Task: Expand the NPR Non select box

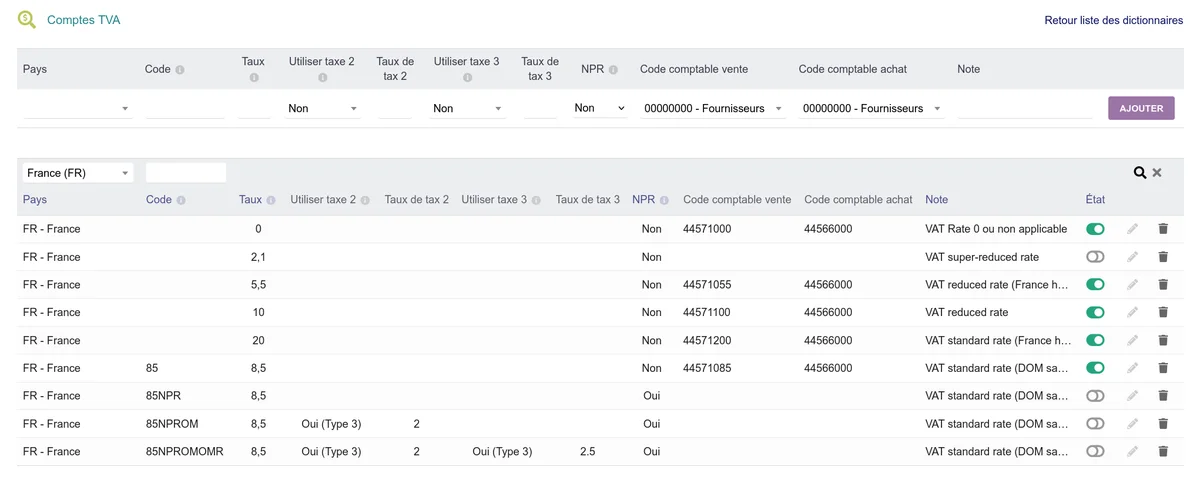Action: [600, 108]
